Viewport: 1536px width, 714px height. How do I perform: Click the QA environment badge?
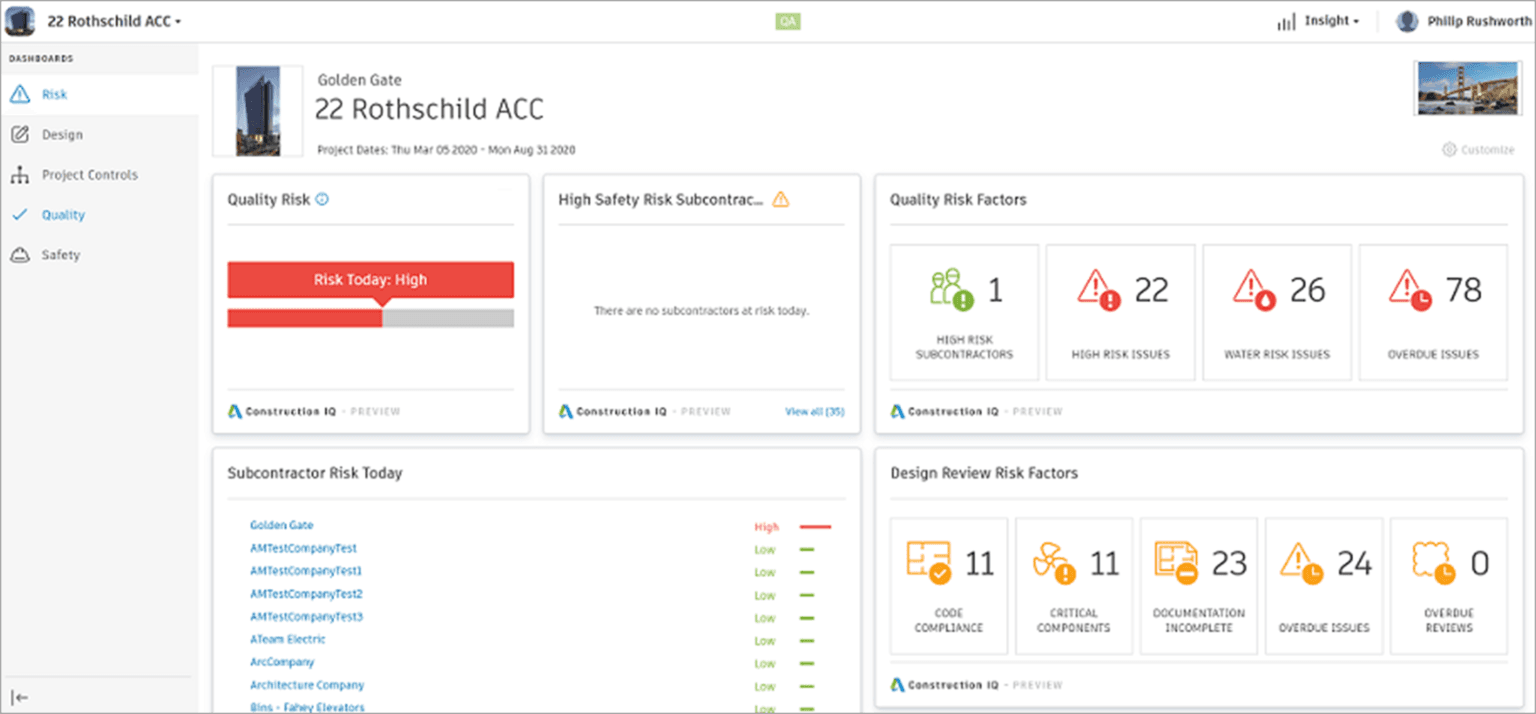coord(788,21)
